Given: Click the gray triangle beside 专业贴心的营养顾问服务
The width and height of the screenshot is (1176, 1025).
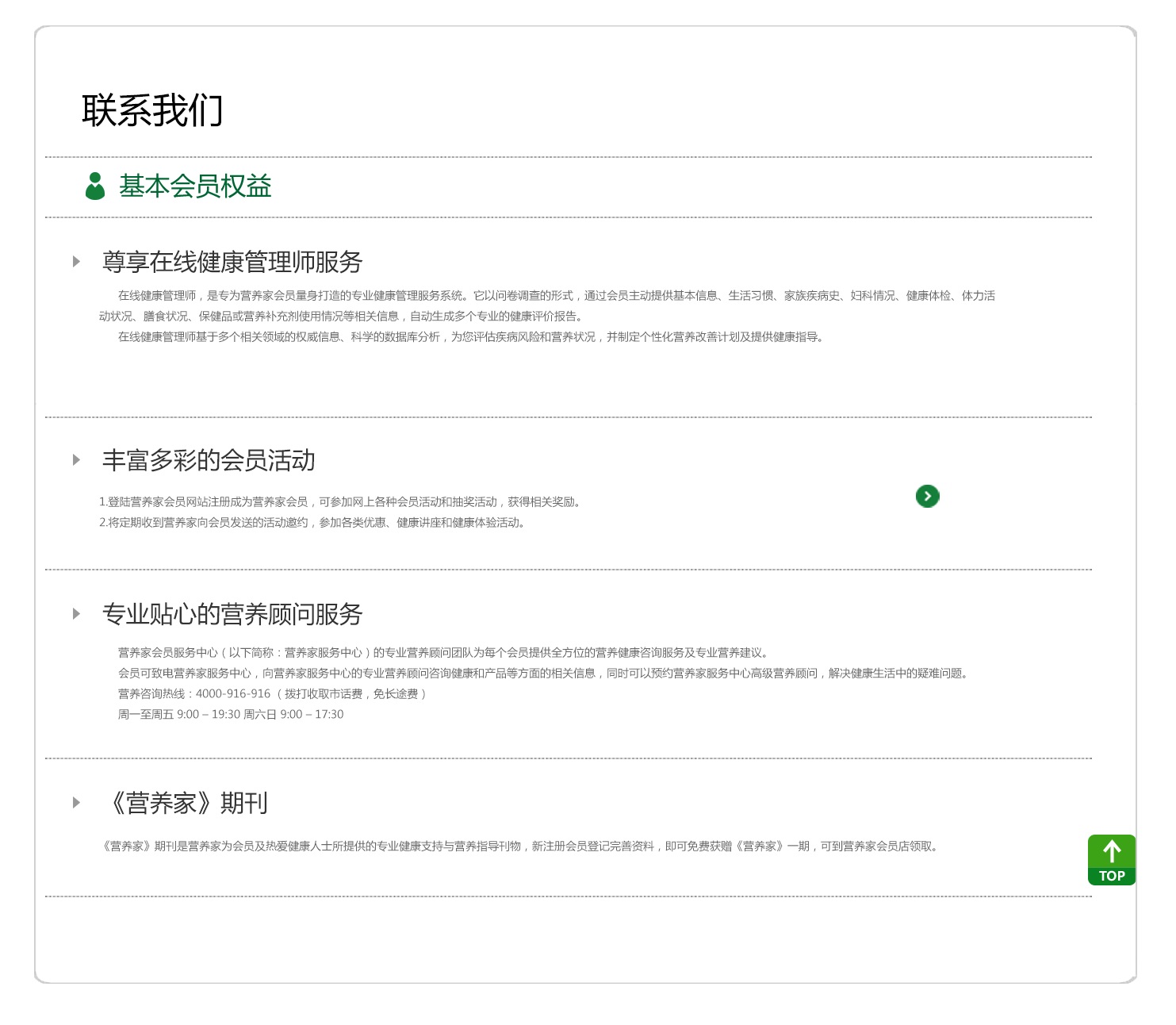Looking at the screenshot, I should click(x=77, y=612).
